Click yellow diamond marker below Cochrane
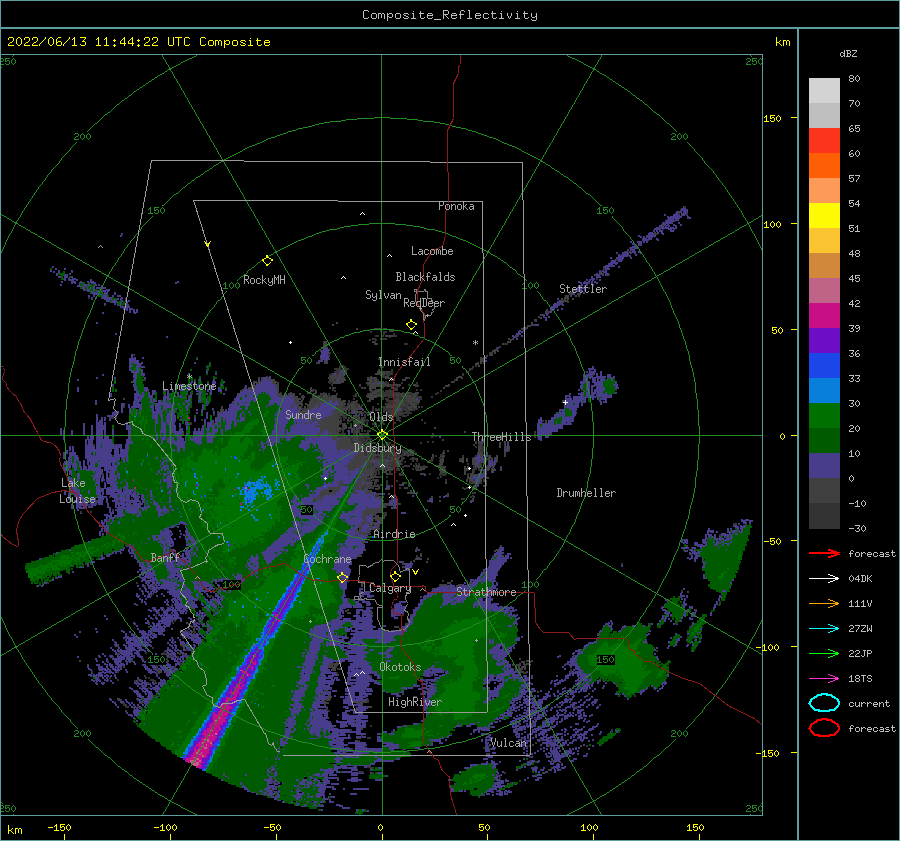 (343, 577)
